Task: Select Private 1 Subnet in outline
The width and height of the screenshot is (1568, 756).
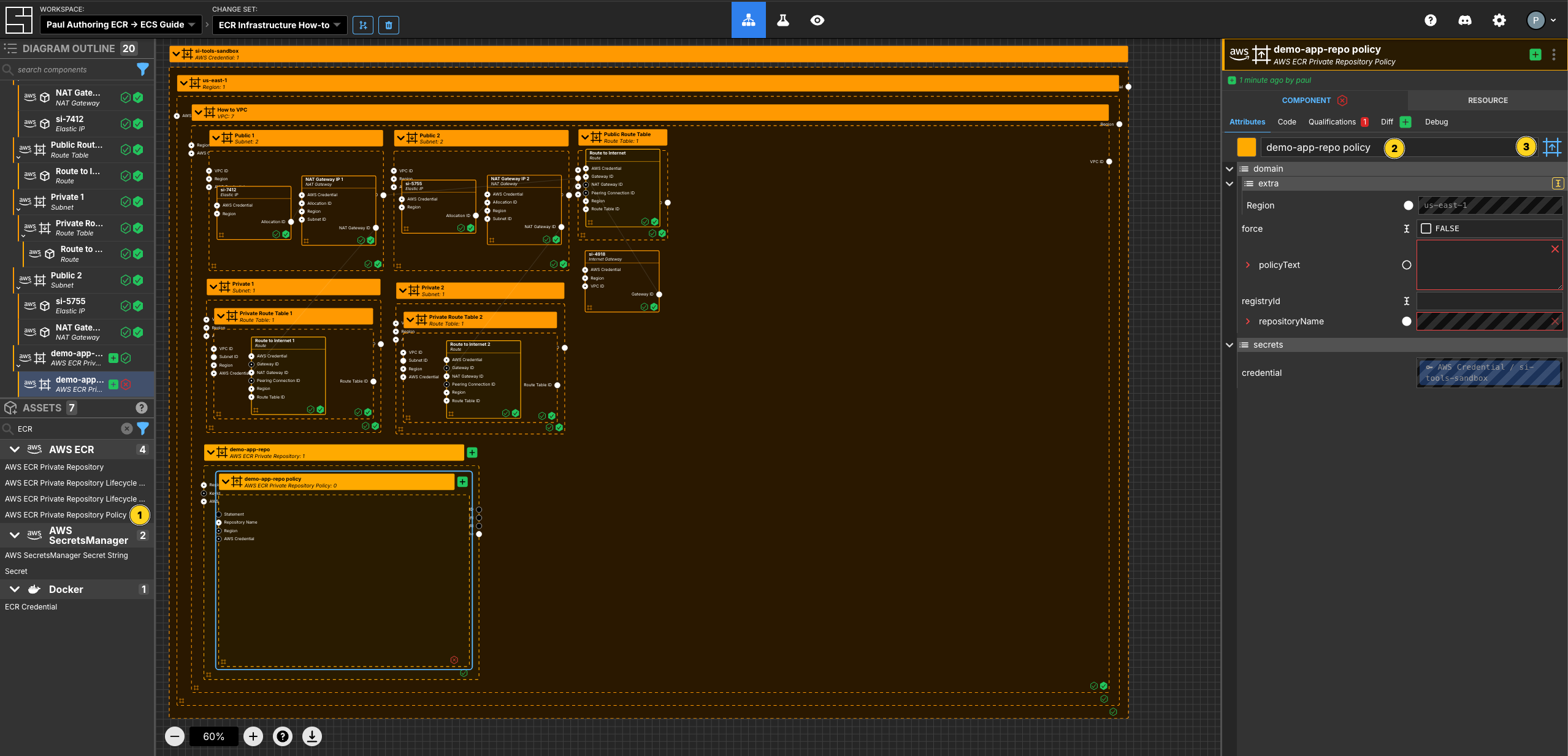Action: pos(82,202)
